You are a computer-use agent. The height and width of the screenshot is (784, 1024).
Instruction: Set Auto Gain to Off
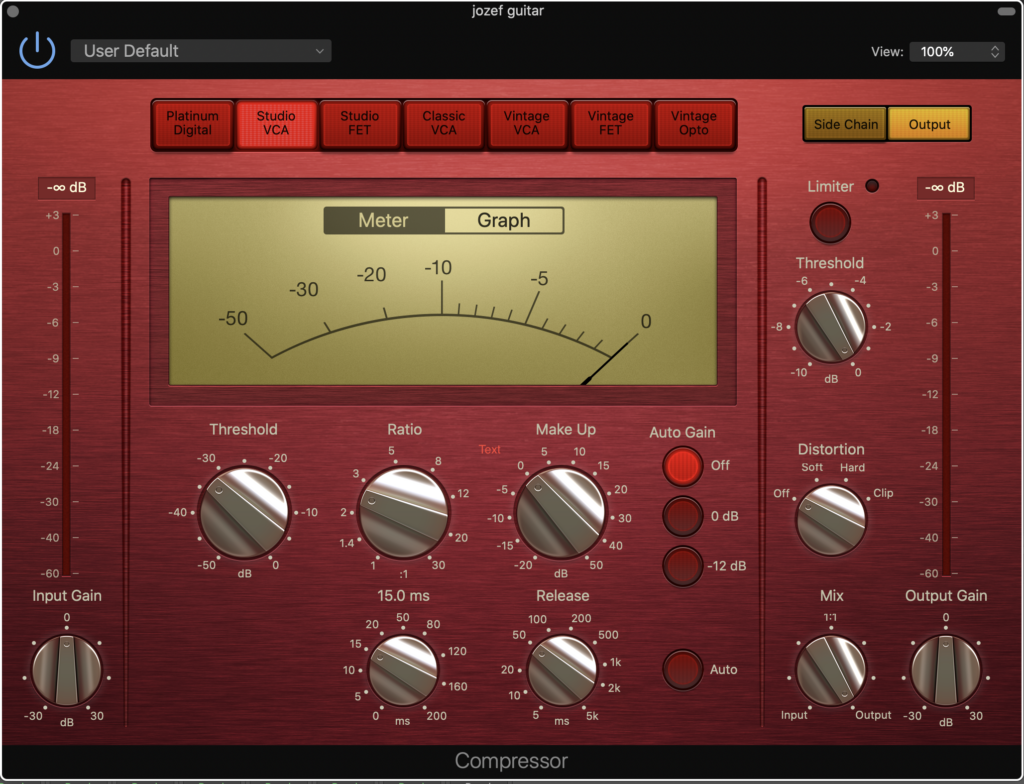pyautogui.click(x=682, y=466)
